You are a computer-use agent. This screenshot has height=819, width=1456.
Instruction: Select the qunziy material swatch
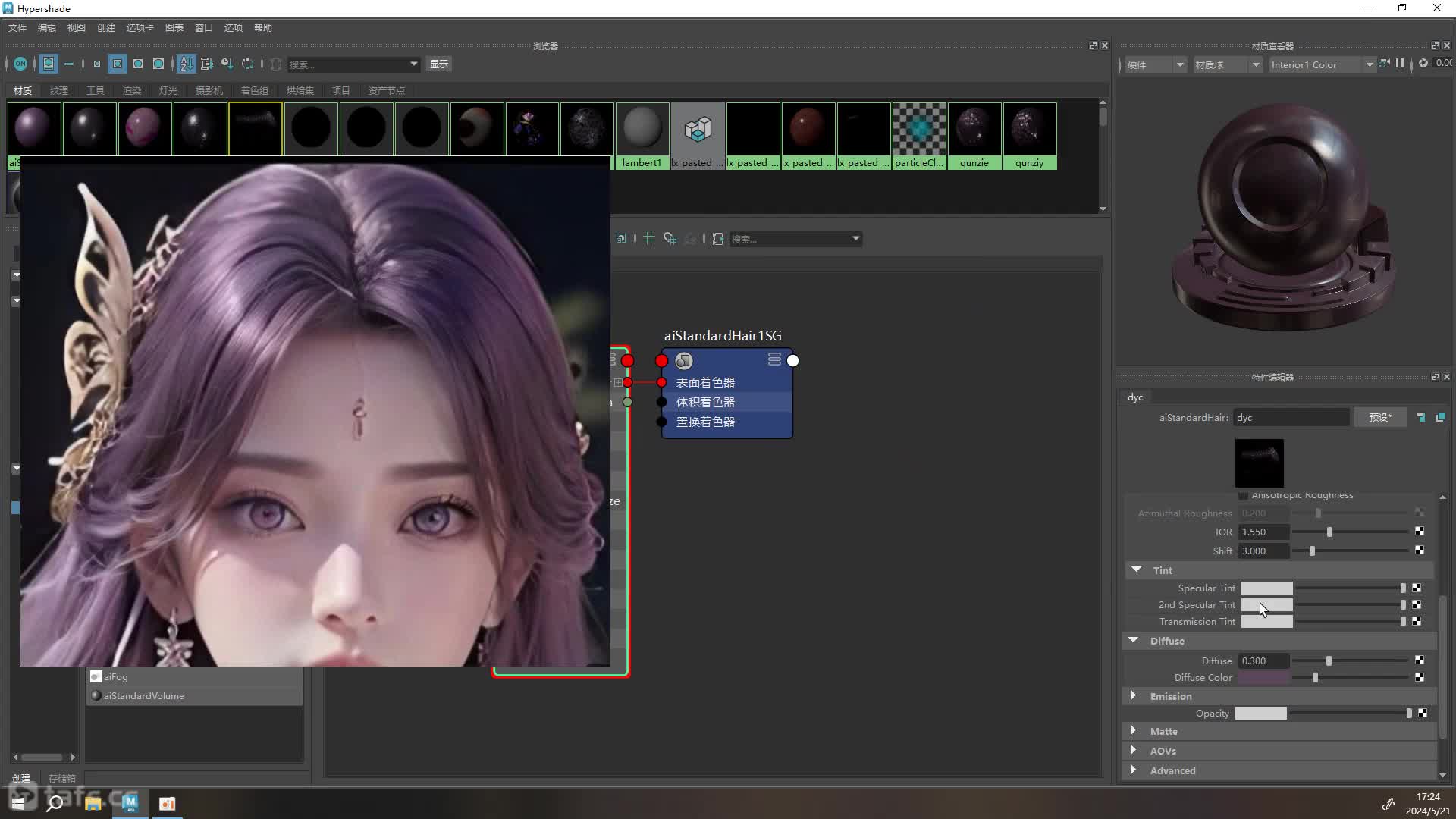(1030, 136)
